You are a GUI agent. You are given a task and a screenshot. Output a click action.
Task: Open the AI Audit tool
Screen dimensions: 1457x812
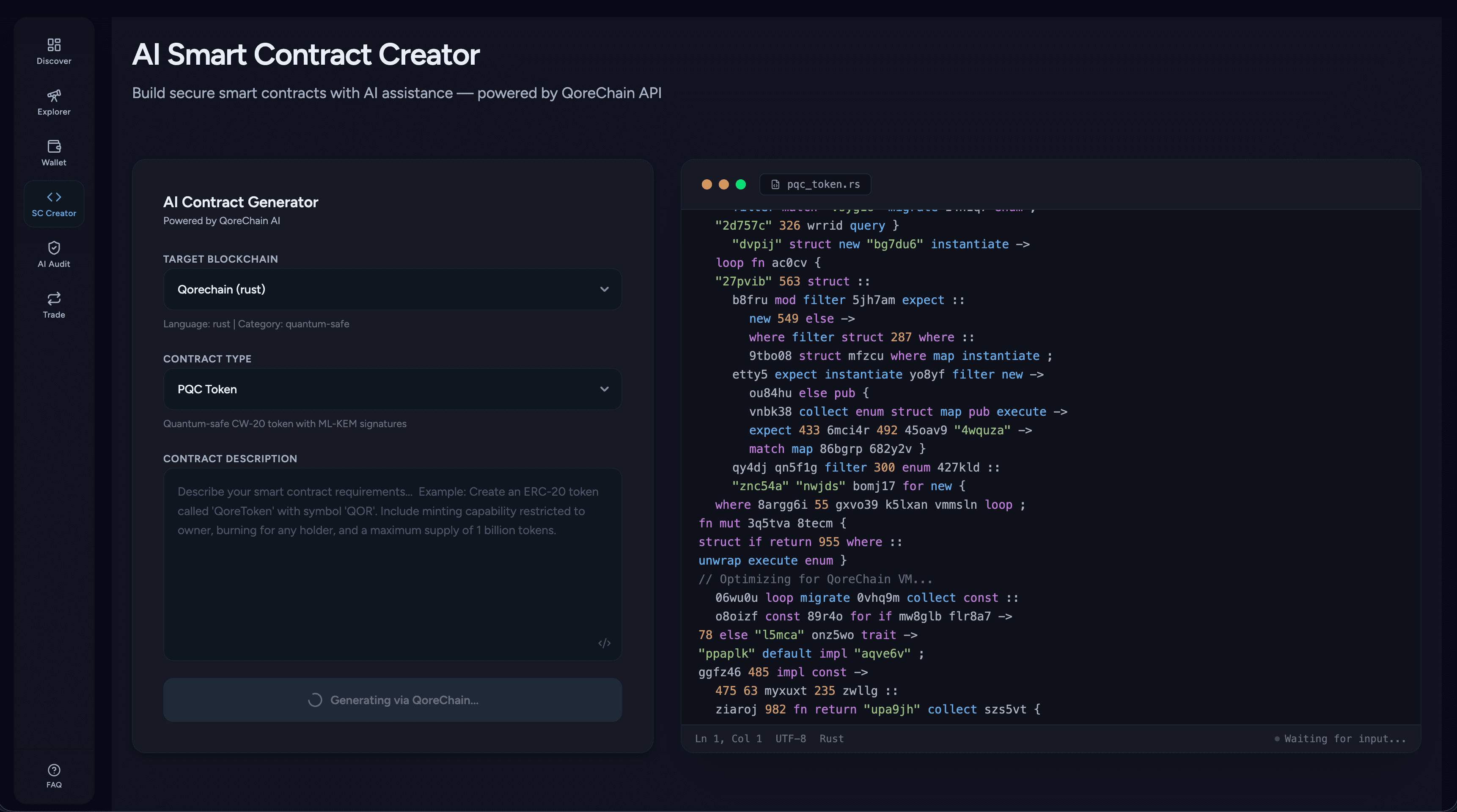(54, 254)
